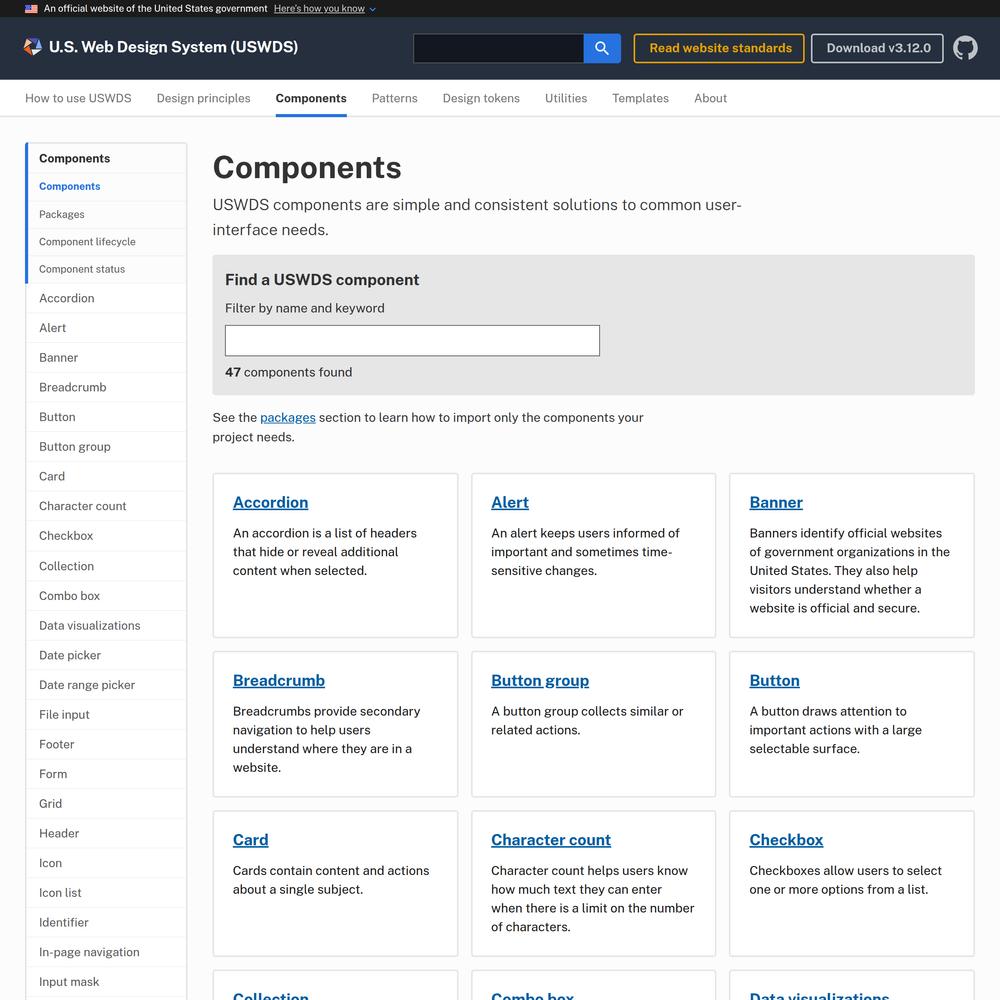
Task: Click the "47 components found" text
Action: pyautogui.click(x=288, y=372)
